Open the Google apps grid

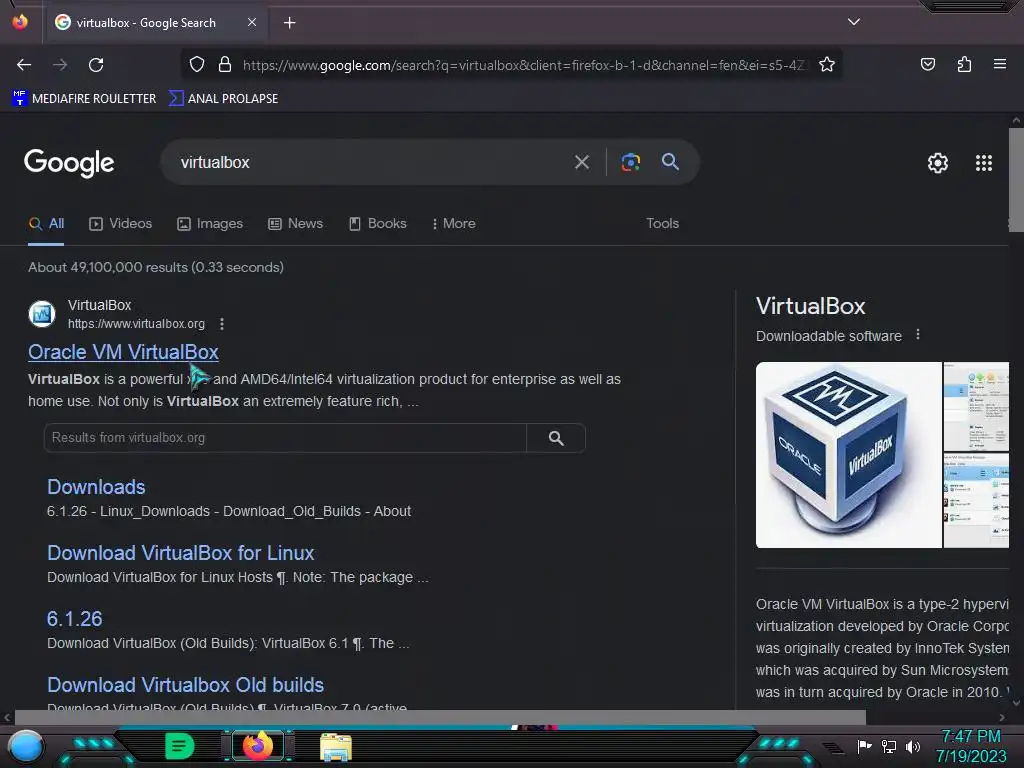click(984, 163)
